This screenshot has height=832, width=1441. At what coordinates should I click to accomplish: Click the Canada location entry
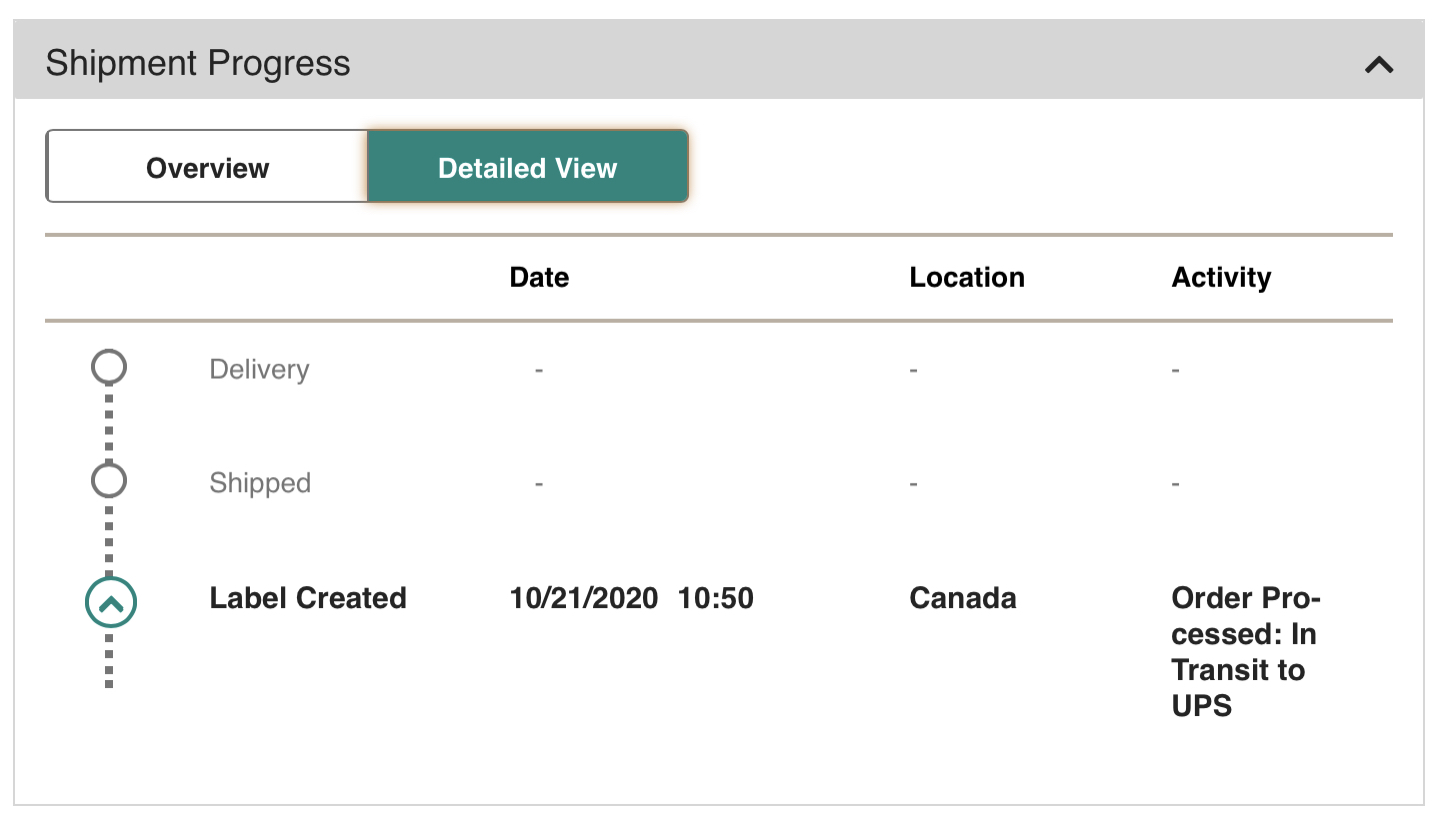[x=962, y=598]
